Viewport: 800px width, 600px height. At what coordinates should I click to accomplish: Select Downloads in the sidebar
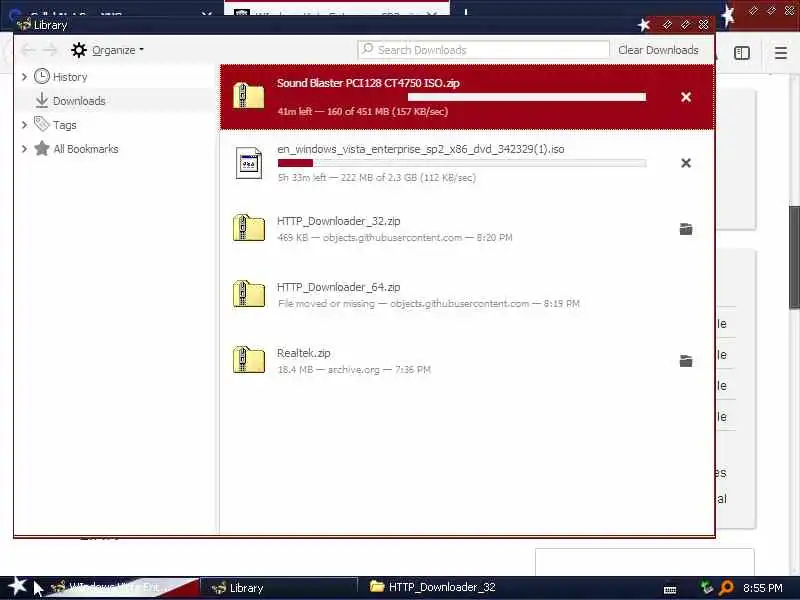pos(79,101)
